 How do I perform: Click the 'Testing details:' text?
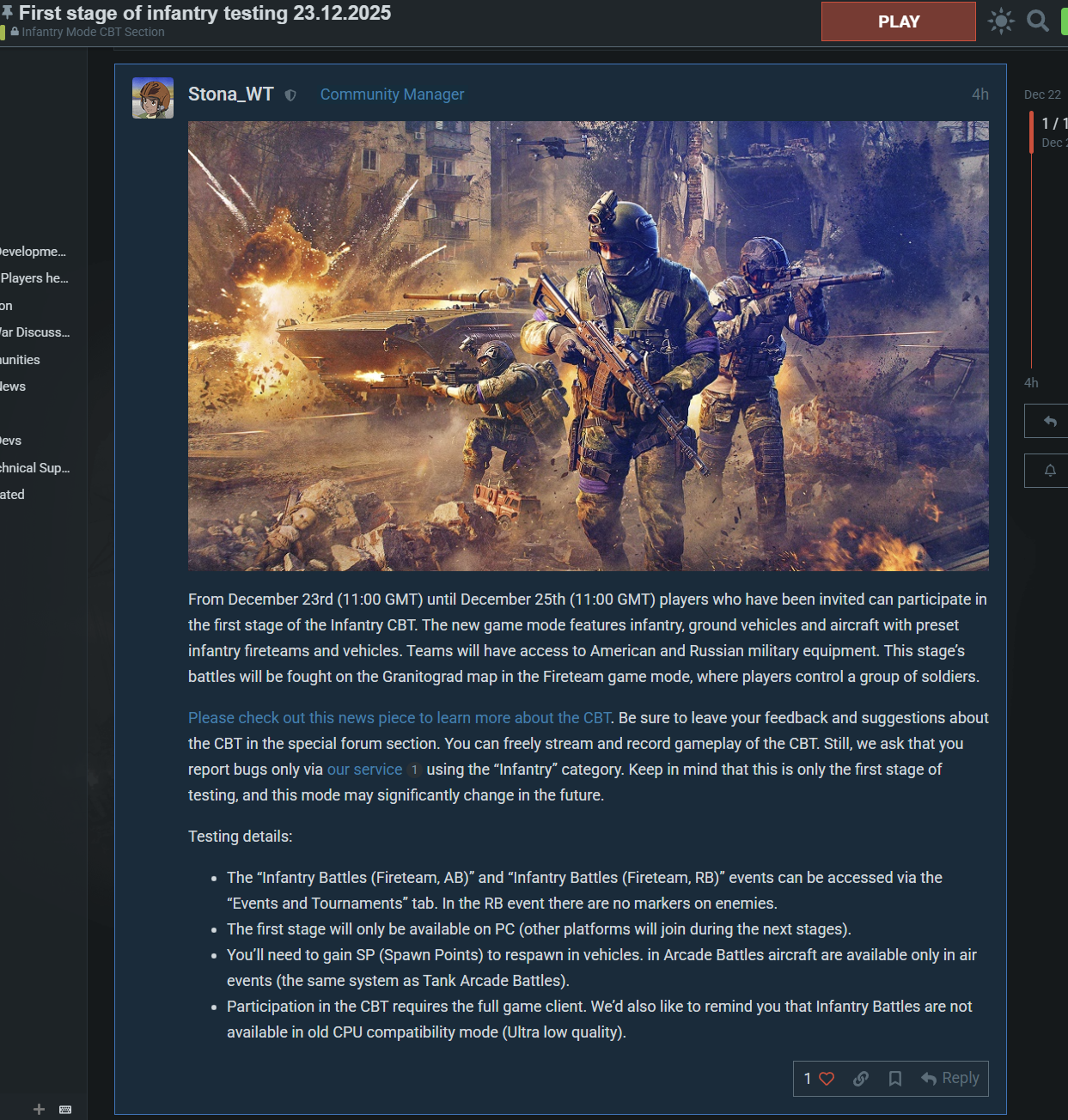tap(241, 837)
